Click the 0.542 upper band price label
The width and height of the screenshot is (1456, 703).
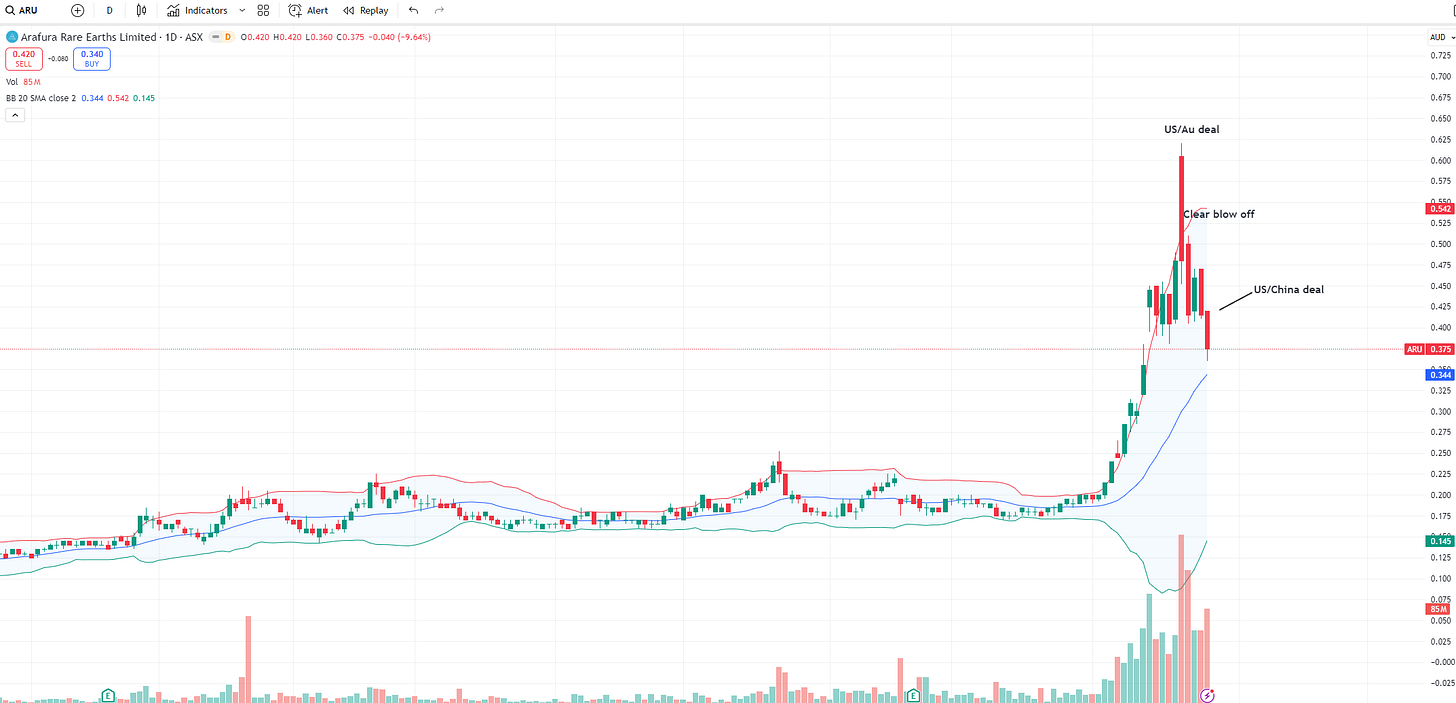[1440, 209]
